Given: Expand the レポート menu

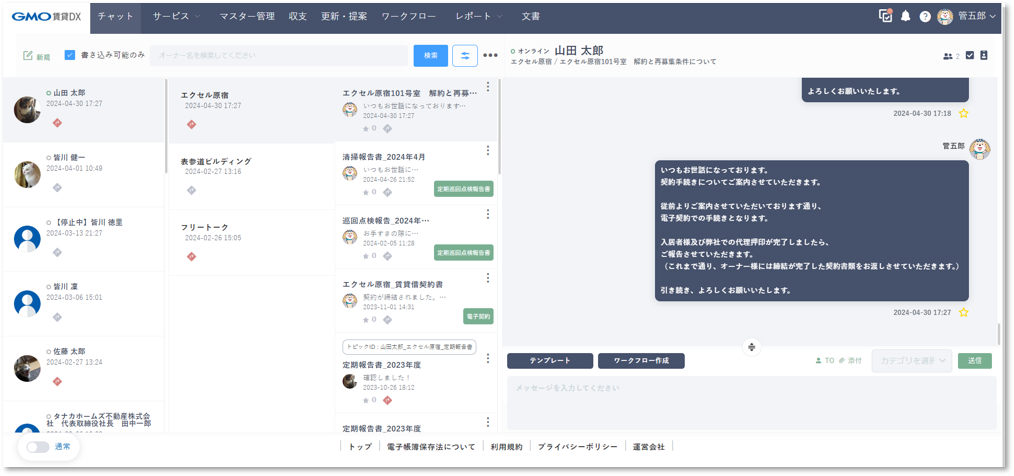Looking at the screenshot, I should coord(479,16).
